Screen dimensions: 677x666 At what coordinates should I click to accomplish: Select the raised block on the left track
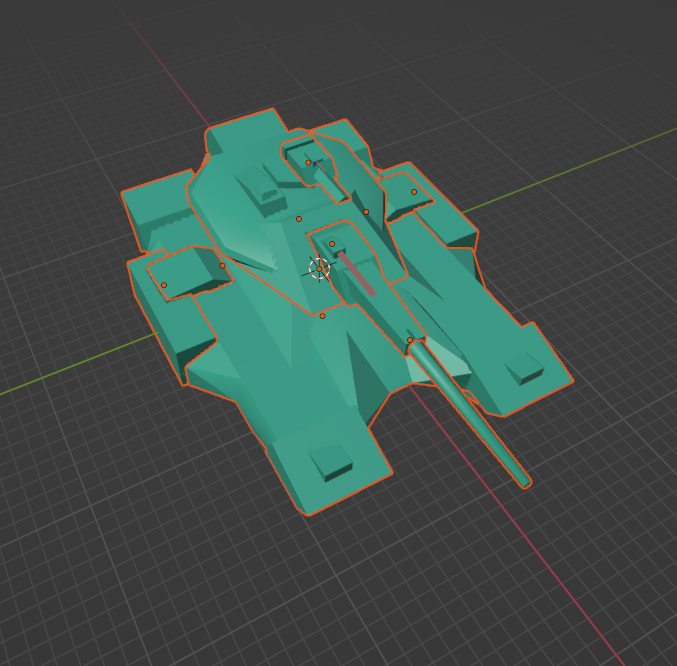pyautogui.click(x=190, y=273)
